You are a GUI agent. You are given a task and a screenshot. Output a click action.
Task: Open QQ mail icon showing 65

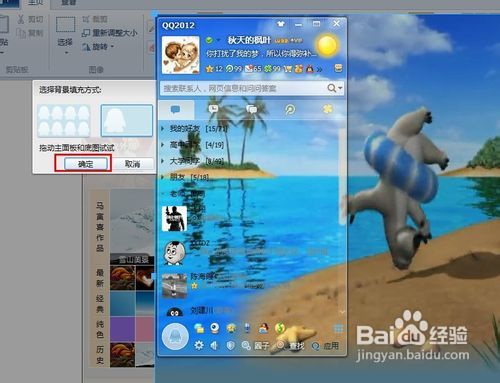point(253,69)
